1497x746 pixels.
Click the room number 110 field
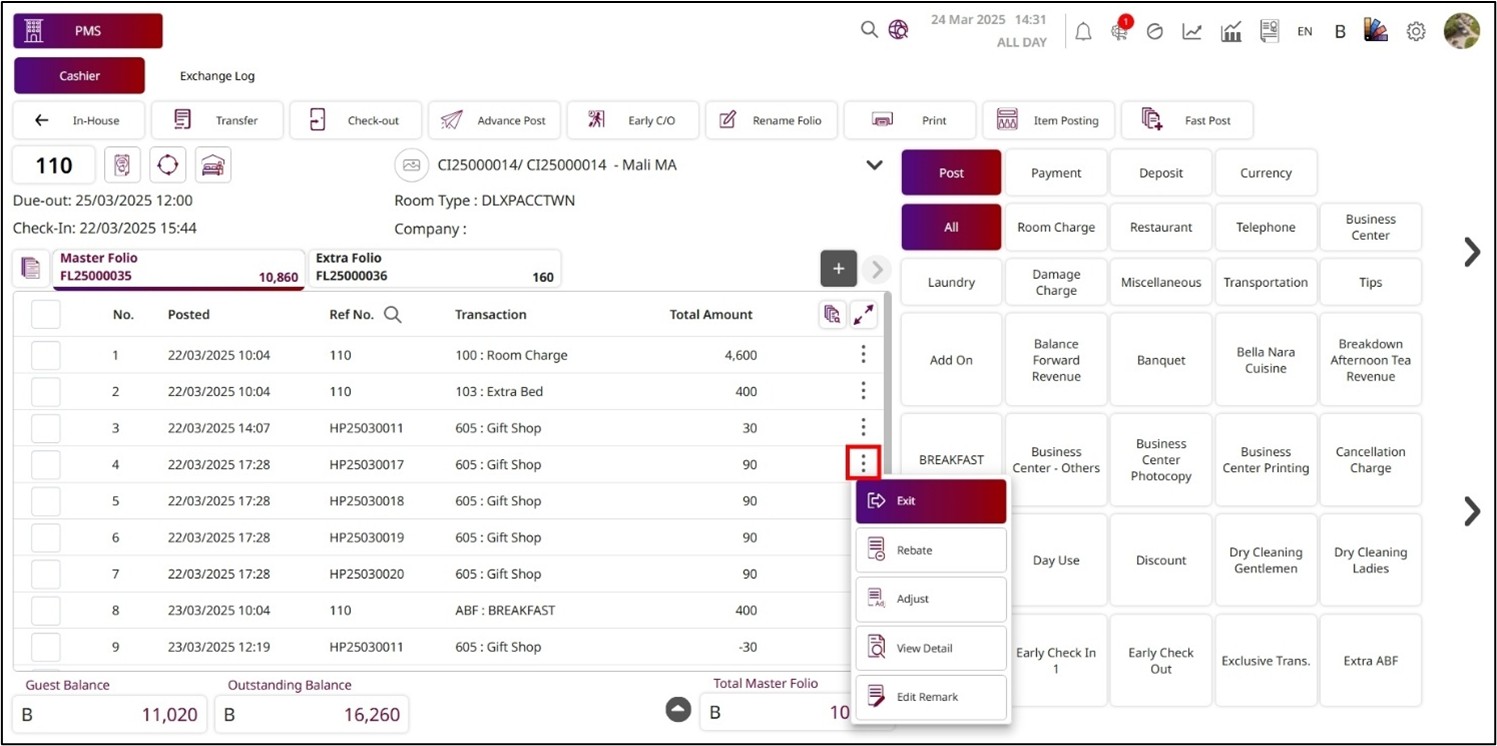[54, 166]
